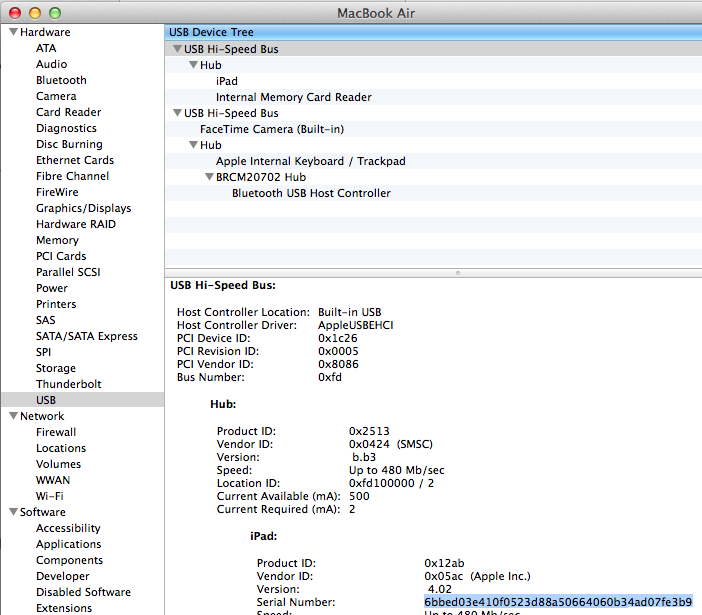Click the PCI Vendor ID 0x8086 value
This screenshot has height=615, width=702.
(x=338, y=364)
